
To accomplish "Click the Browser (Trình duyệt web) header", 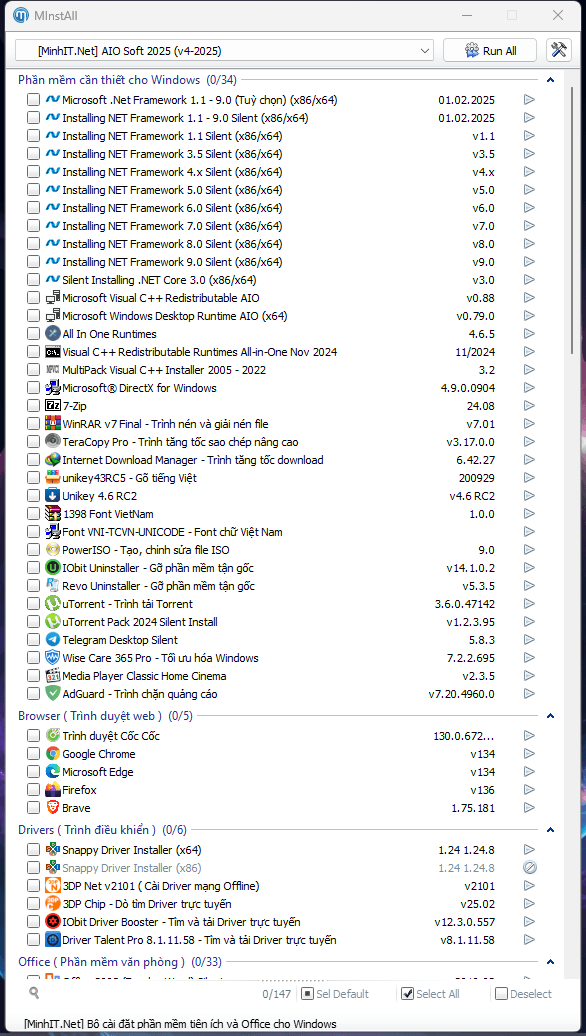I will point(105,716).
